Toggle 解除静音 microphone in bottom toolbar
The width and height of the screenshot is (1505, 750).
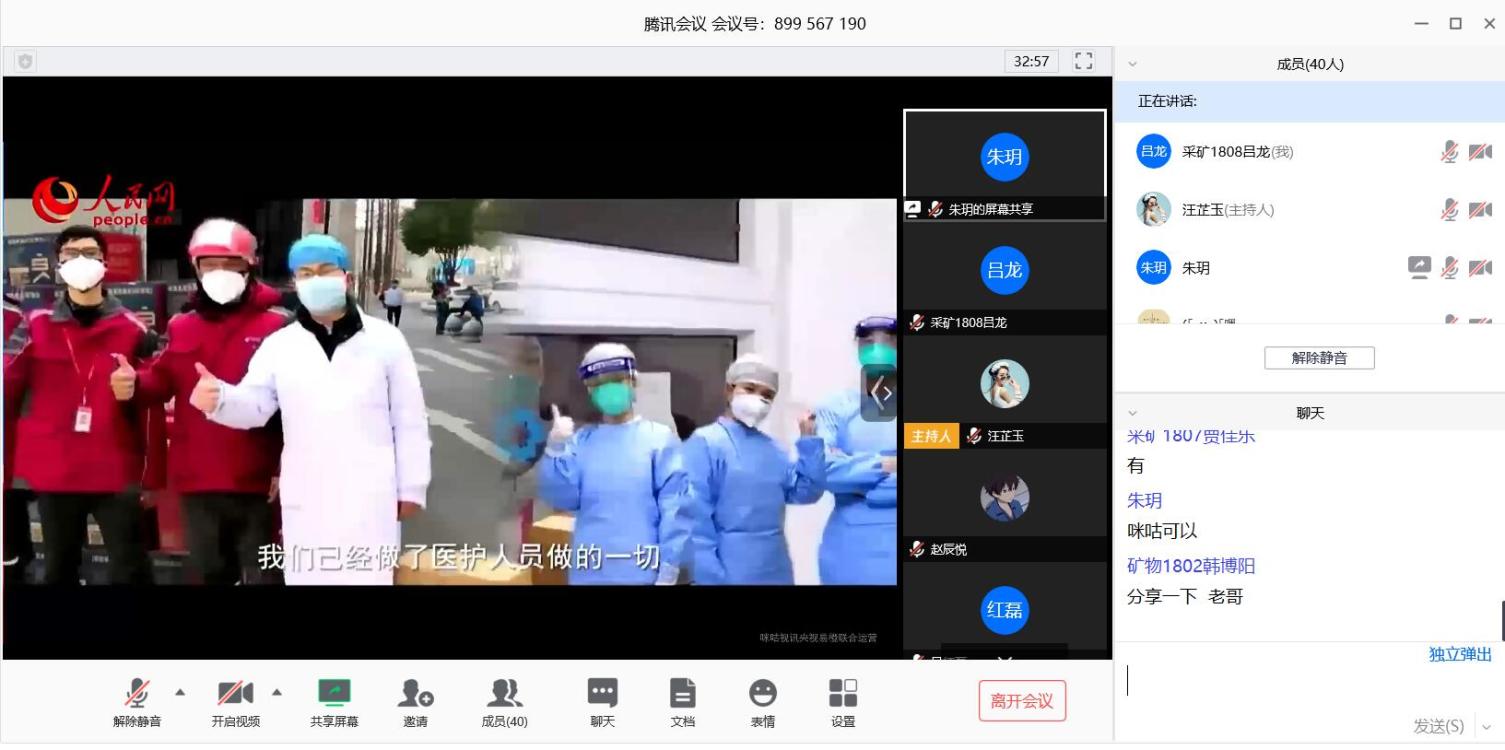point(137,693)
